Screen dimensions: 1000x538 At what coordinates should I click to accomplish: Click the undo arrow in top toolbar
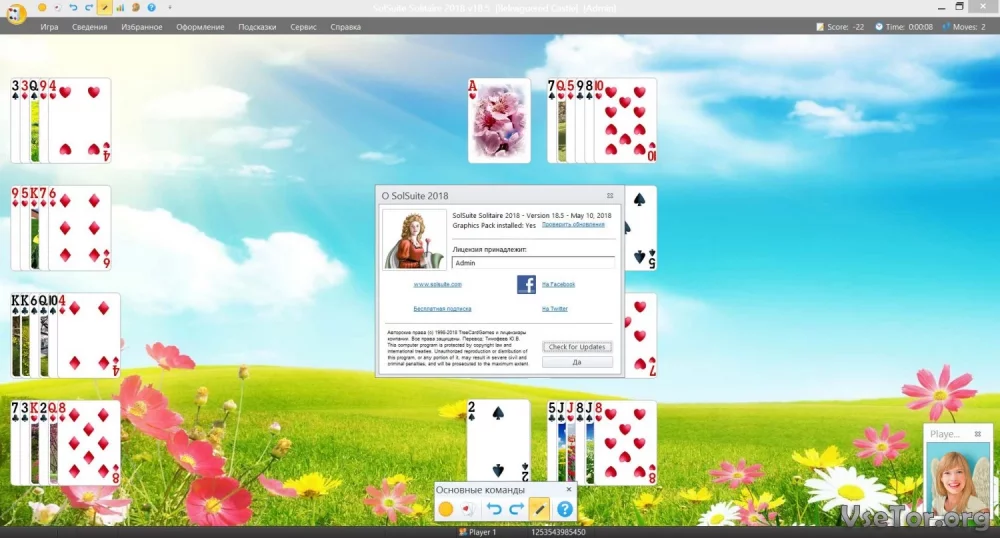pos(74,7)
